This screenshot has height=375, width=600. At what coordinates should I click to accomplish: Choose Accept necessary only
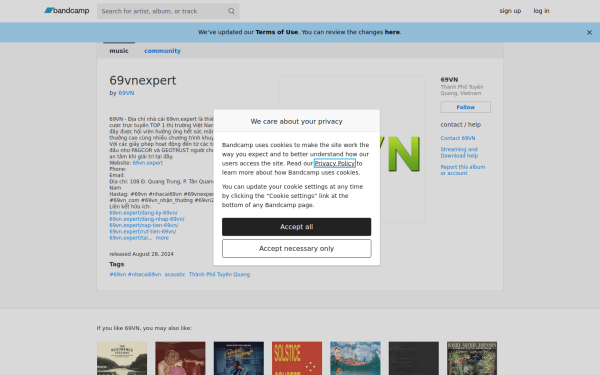tap(297, 249)
